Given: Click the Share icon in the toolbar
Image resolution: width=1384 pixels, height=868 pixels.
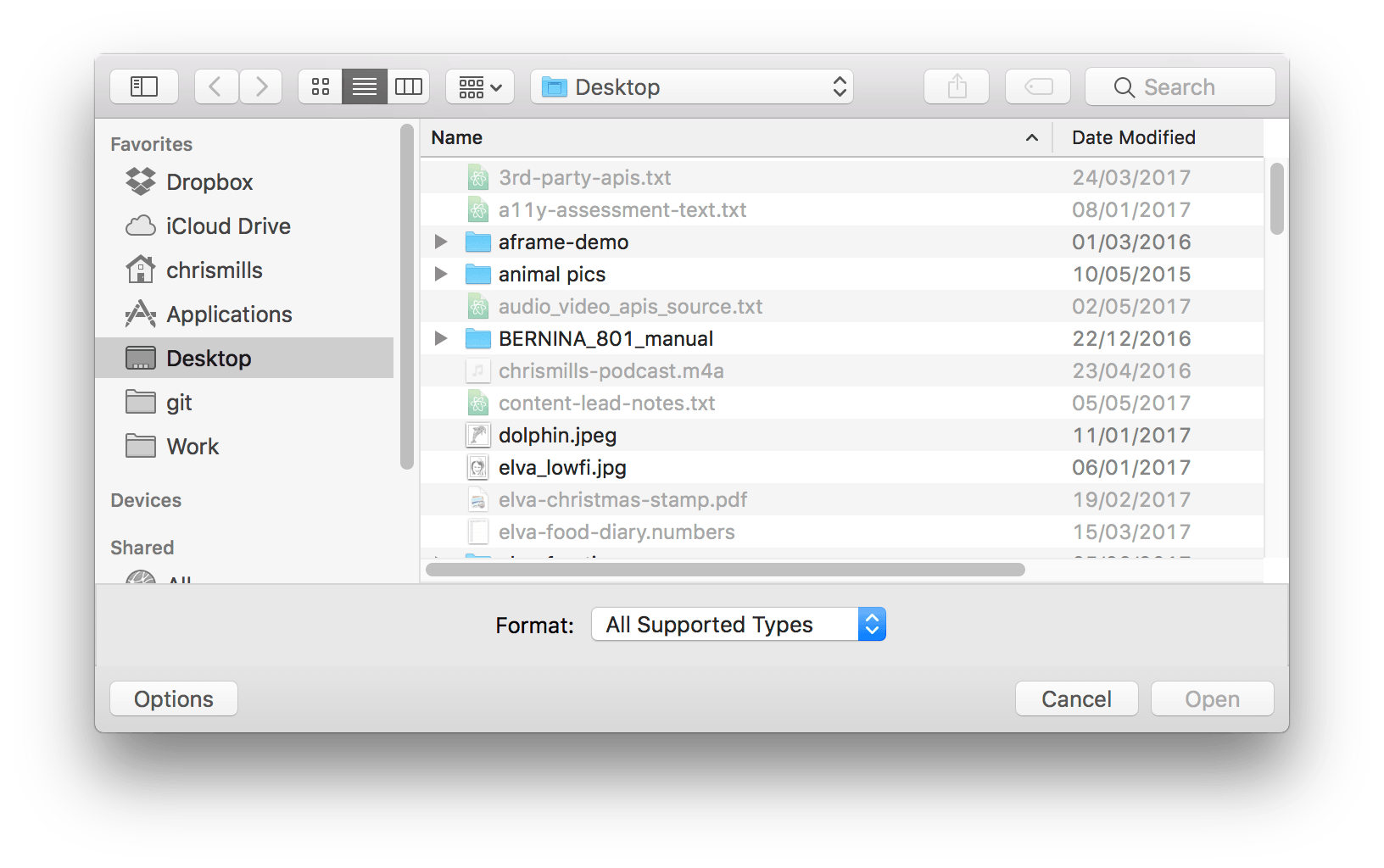Looking at the screenshot, I should click(x=957, y=86).
